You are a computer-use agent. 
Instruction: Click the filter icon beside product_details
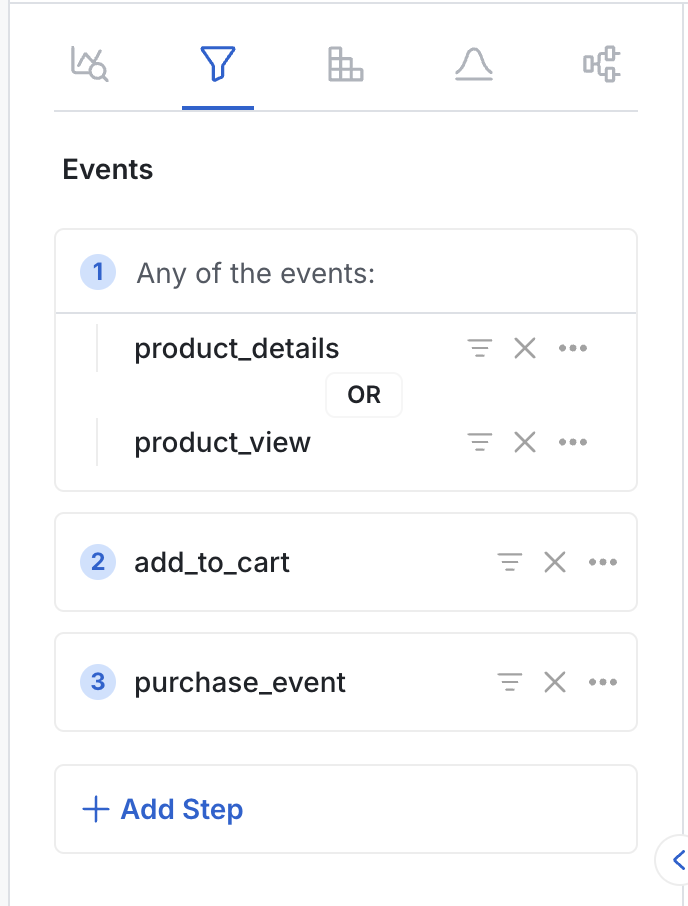click(480, 348)
